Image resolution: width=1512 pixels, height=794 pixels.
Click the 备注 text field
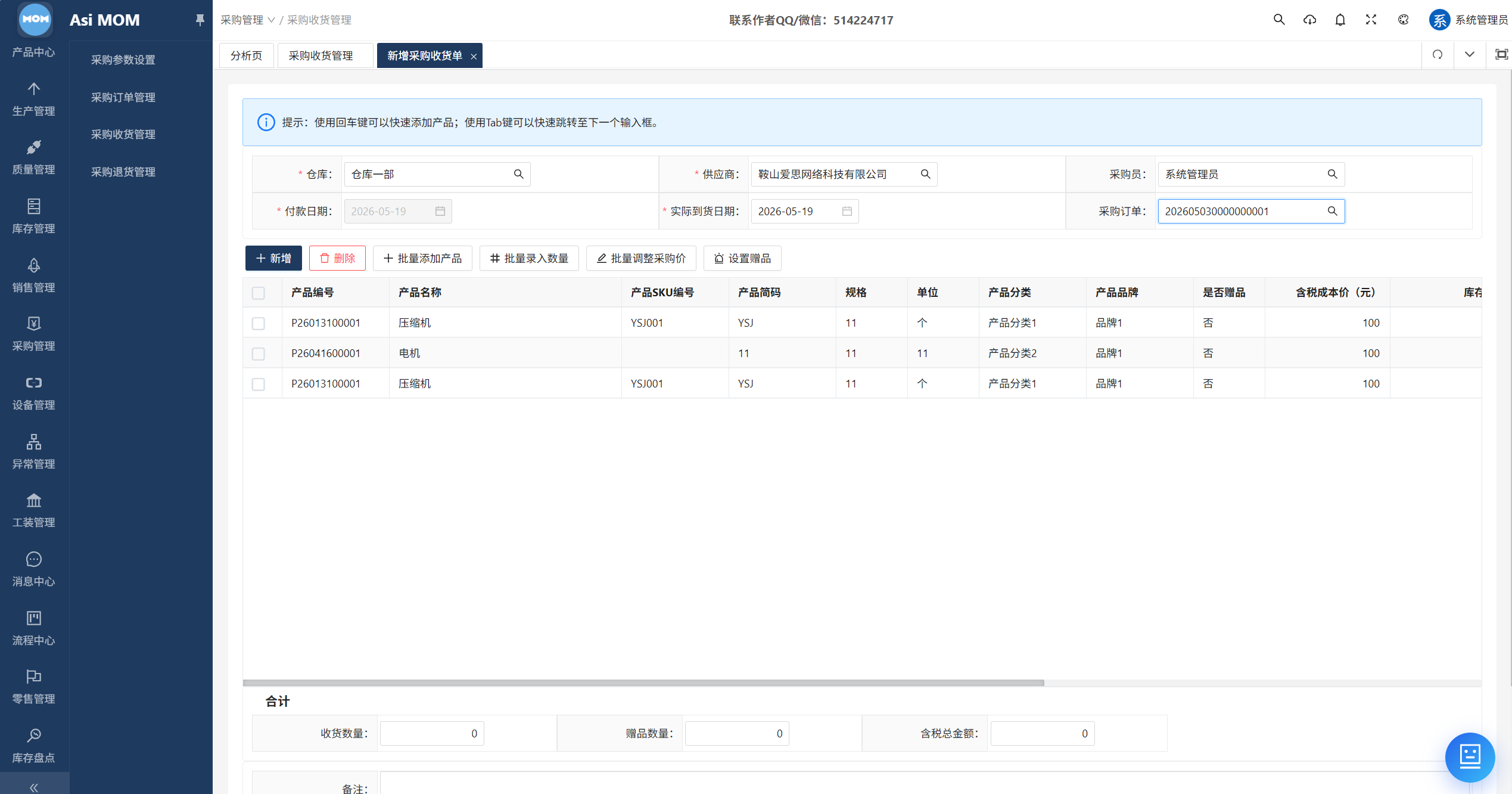(x=923, y=783)
